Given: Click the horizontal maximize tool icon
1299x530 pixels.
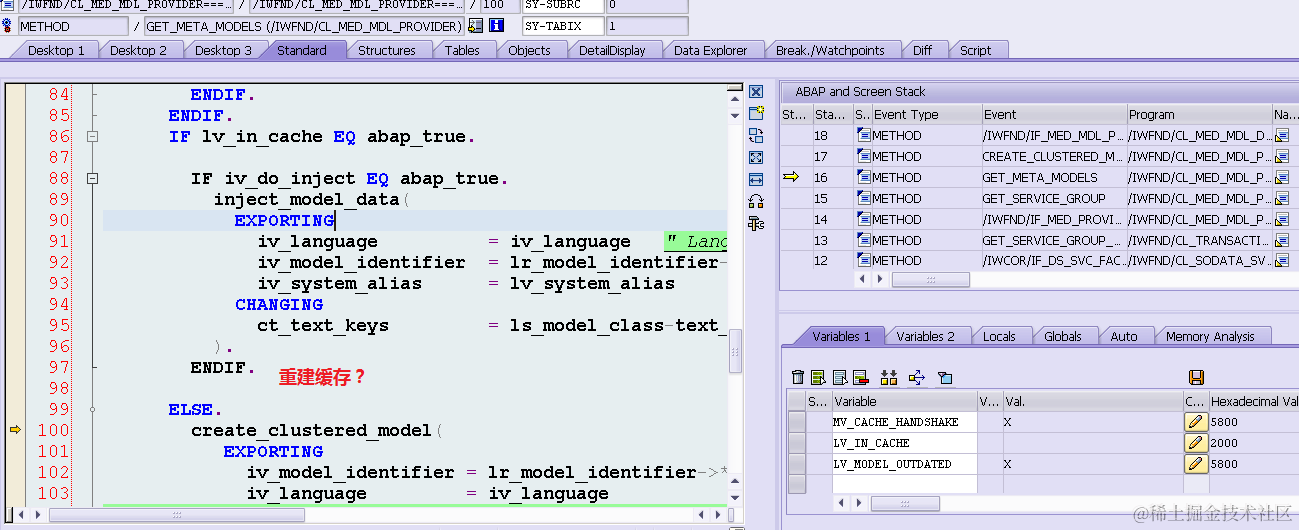Looking at the screenshot, I should click(x=756, y=180).
